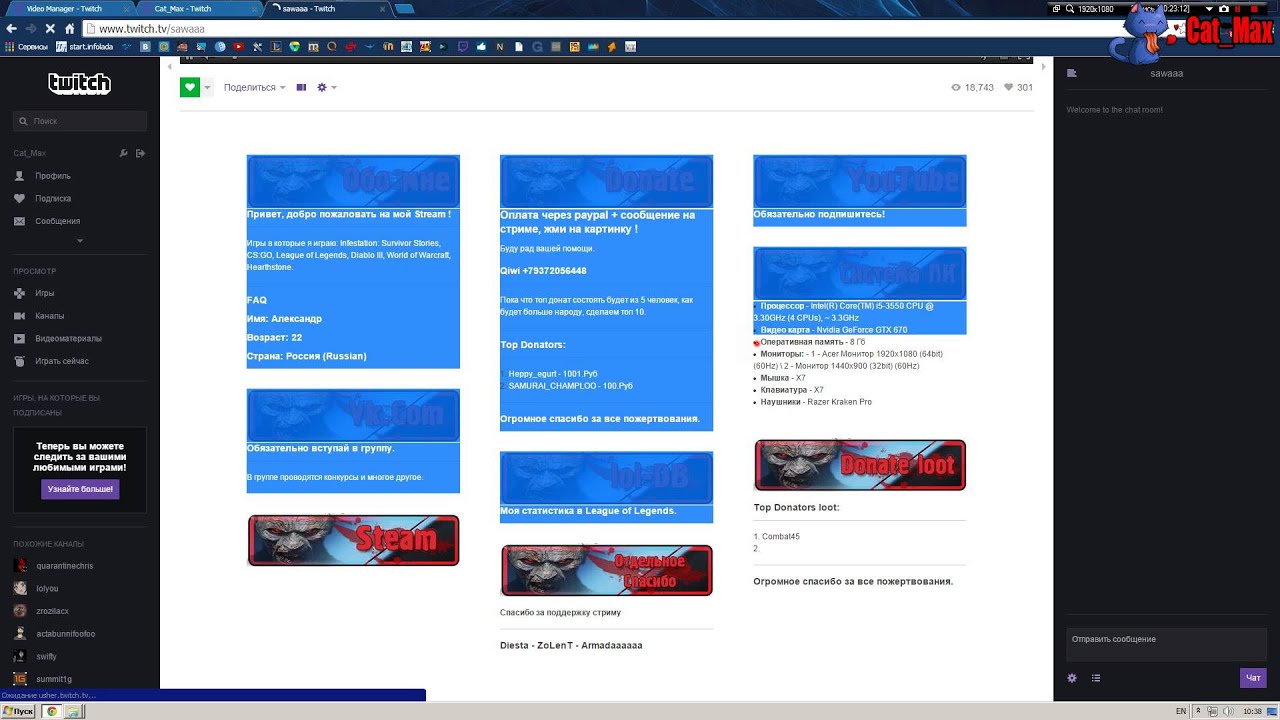
Task: Open the YouTube bookmark icon
Action: [238, 47]
